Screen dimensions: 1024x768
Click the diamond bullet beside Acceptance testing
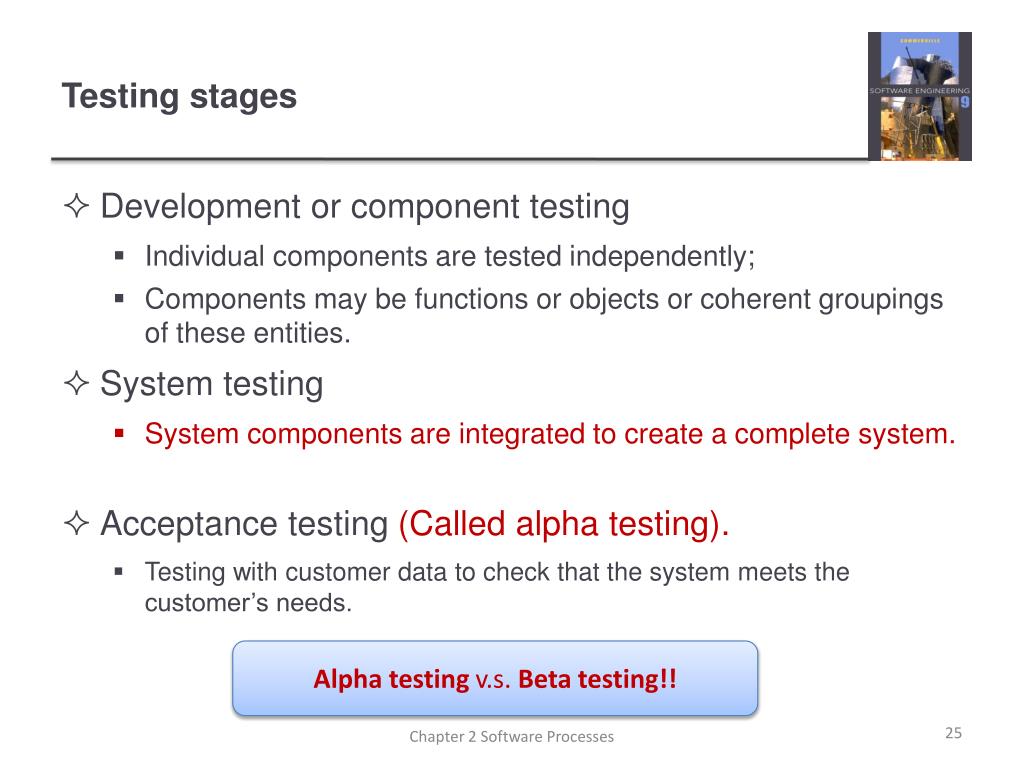(76, 522)
